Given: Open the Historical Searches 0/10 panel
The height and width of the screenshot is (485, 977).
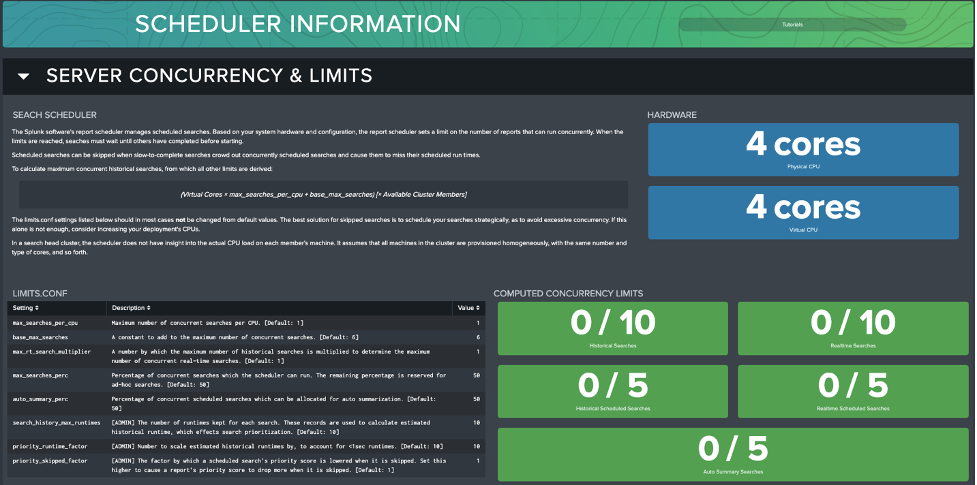Looking at the screenshot, I should [613, 329].
